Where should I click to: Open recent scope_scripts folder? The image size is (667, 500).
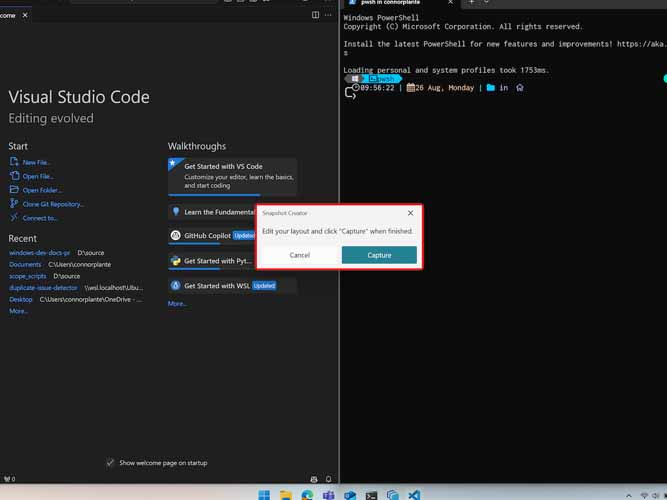tap(28, 276)
